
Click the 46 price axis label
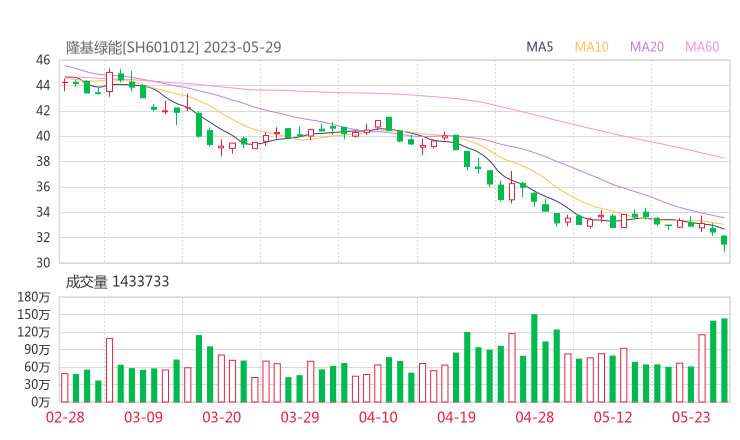(43, 60)
